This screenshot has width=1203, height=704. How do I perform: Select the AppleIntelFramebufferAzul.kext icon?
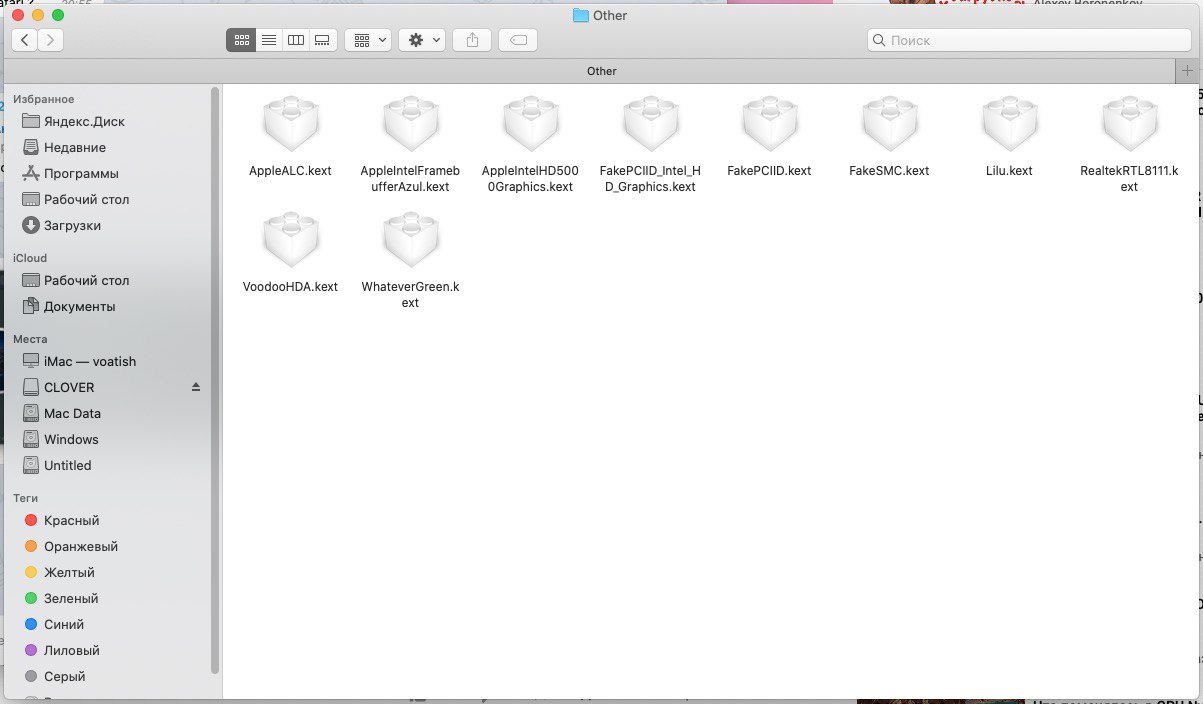pyautogui.click(x=410, y=125)
